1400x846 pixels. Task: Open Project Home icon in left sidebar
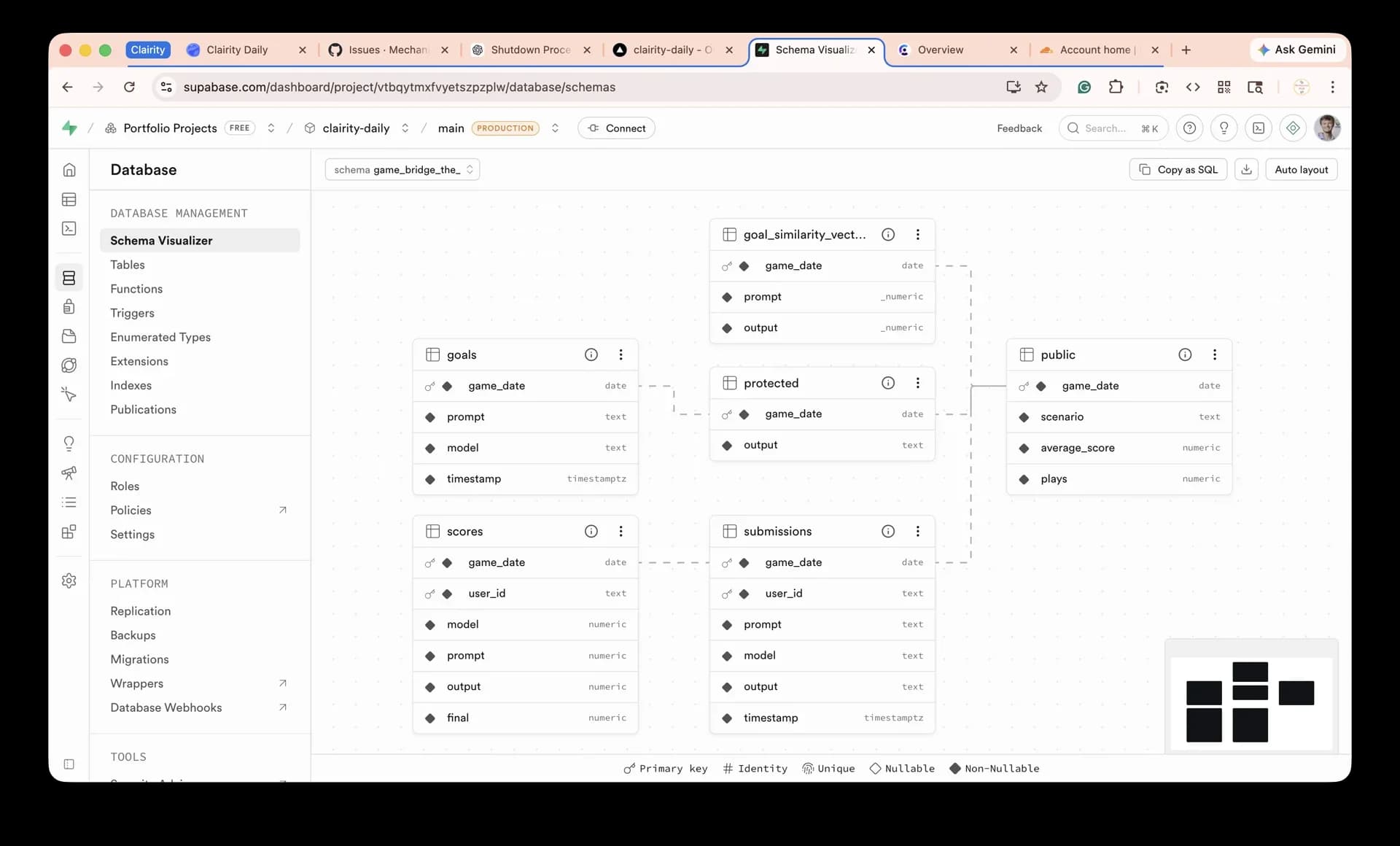click(69, 170)
